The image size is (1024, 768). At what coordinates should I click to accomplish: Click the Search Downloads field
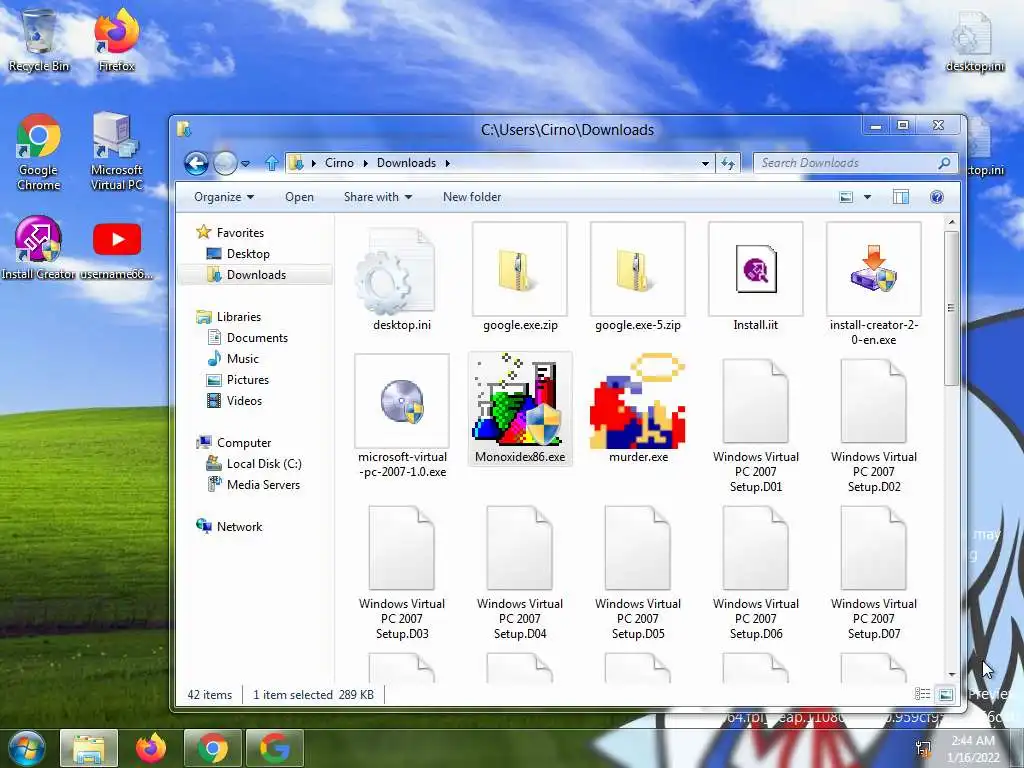coord(856,163)
